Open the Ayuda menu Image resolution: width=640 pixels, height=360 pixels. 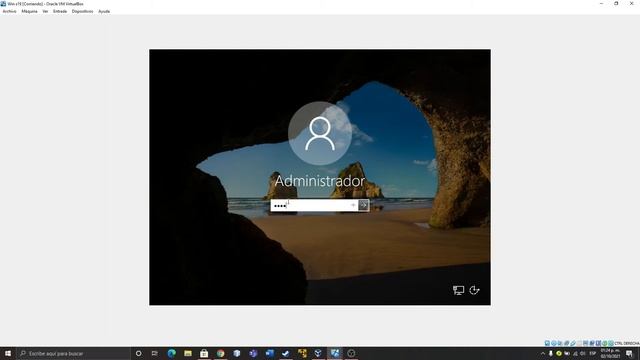pyautogui.click(x=104, y=11)
